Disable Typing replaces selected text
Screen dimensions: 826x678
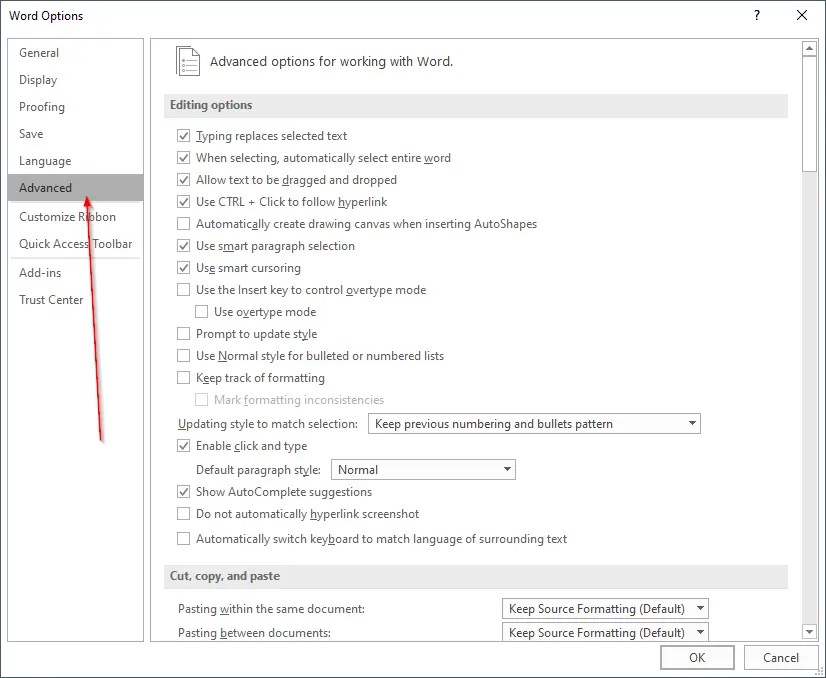click(184, 135)
